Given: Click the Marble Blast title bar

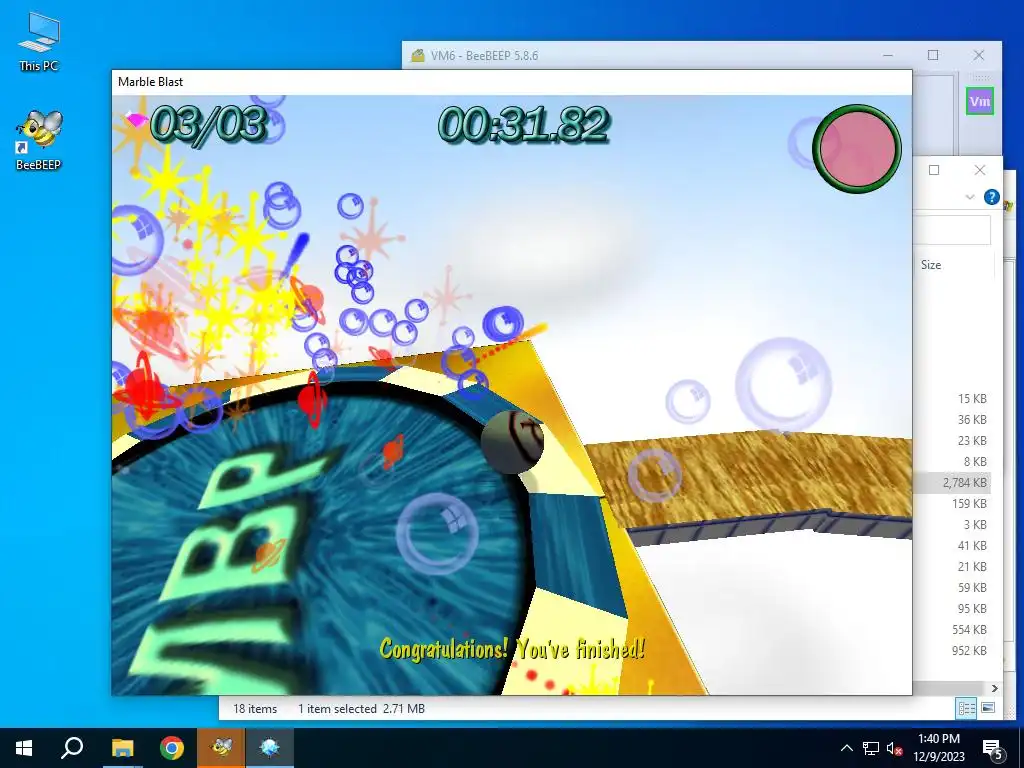Looking at the screenshot, I should 511,82.
